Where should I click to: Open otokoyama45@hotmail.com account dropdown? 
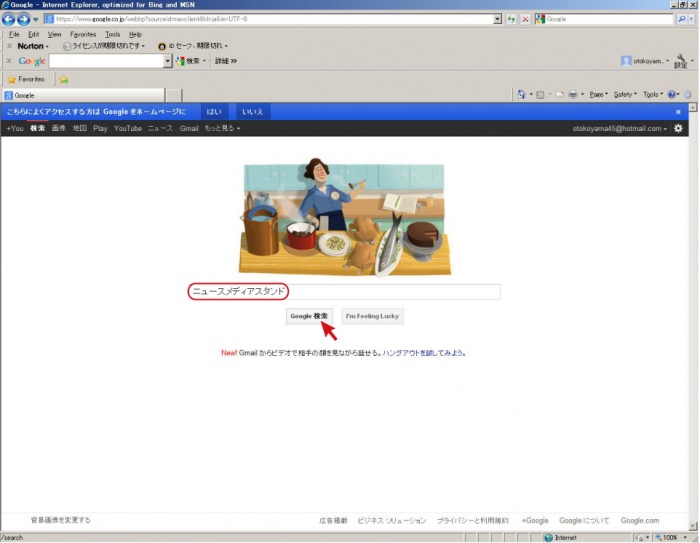click(x=620, y=129)
